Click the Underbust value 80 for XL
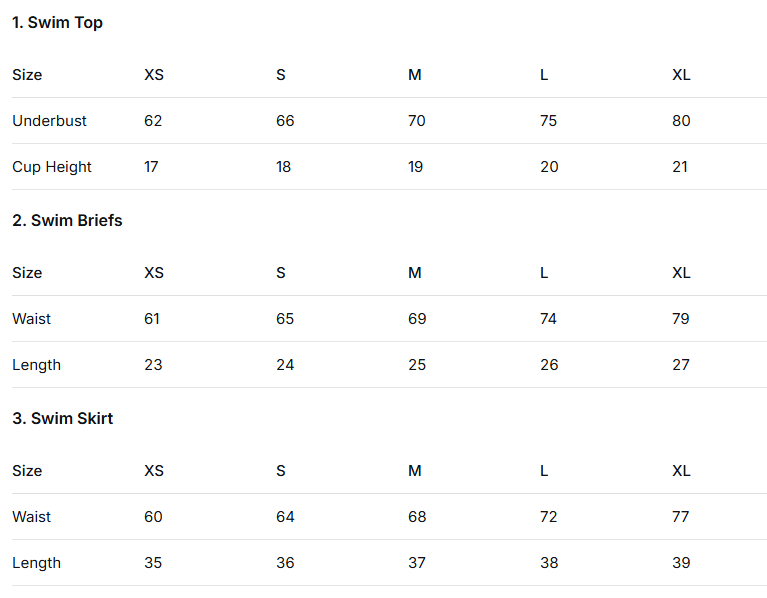This screenshot has width=767, height=598. 681,121
